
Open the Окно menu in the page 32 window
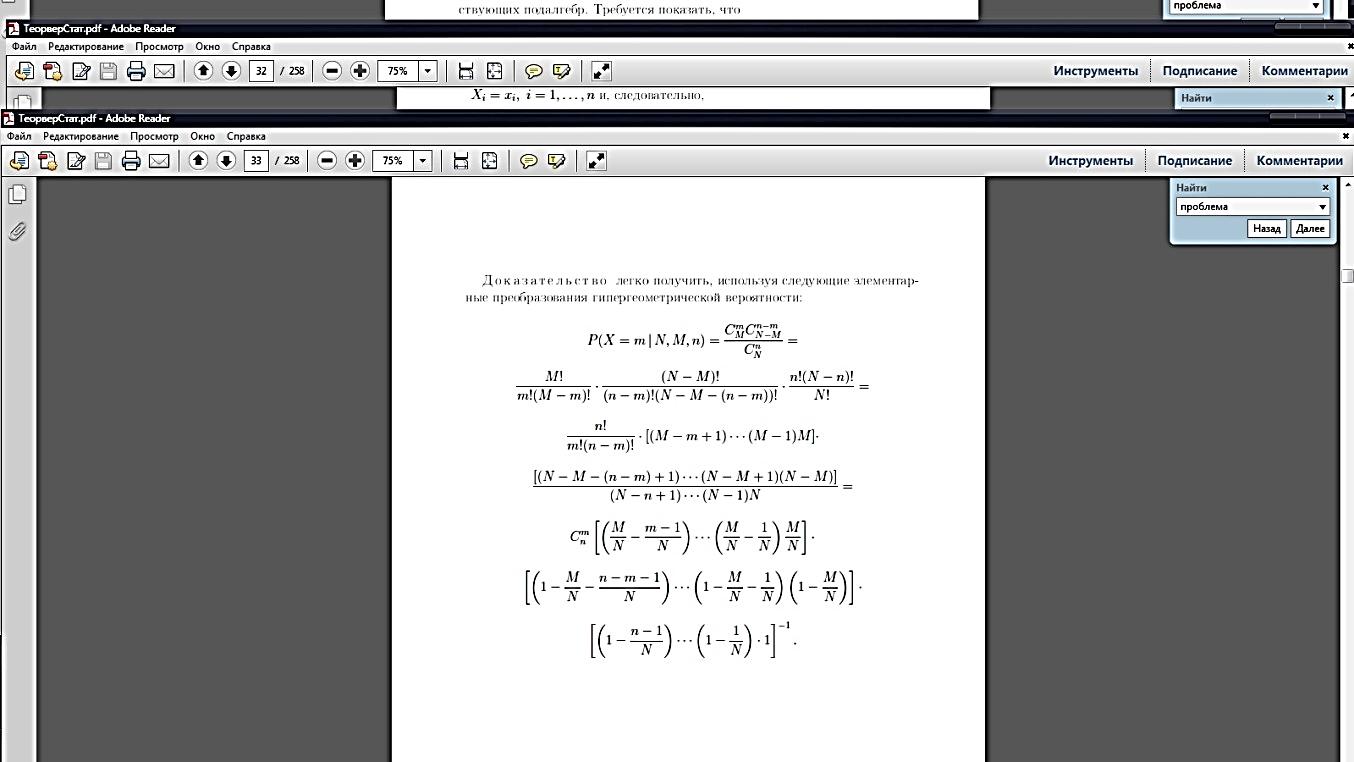pos(208,47)
